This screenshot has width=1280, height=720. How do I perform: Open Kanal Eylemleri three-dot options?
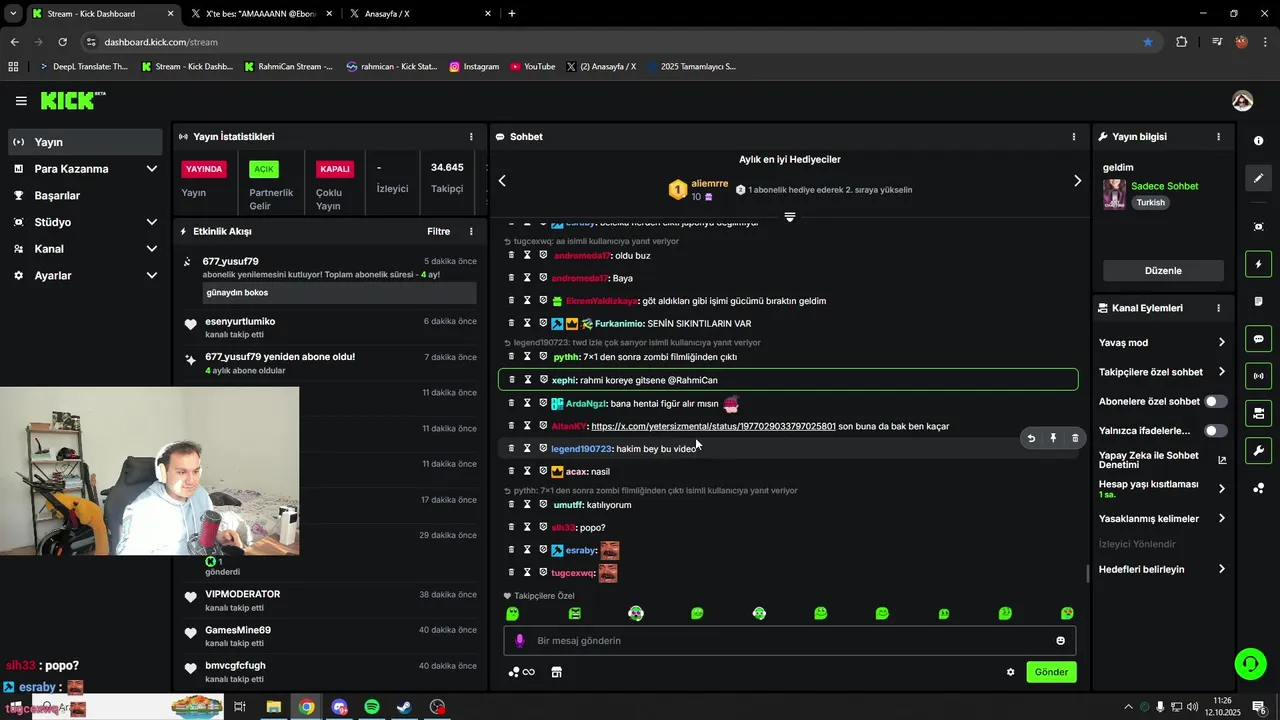point(1218,308)
